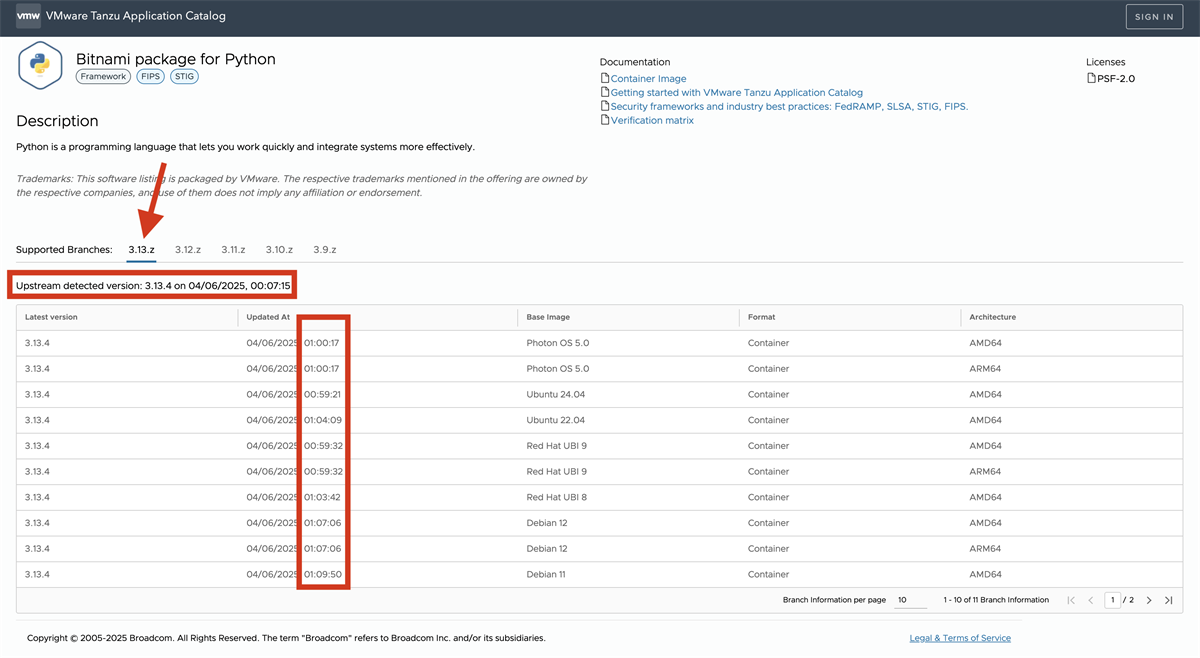This screenshot has height=658, width=1200.
Task: Click the VMware logo in the header
Action: (x=28, y=16)
